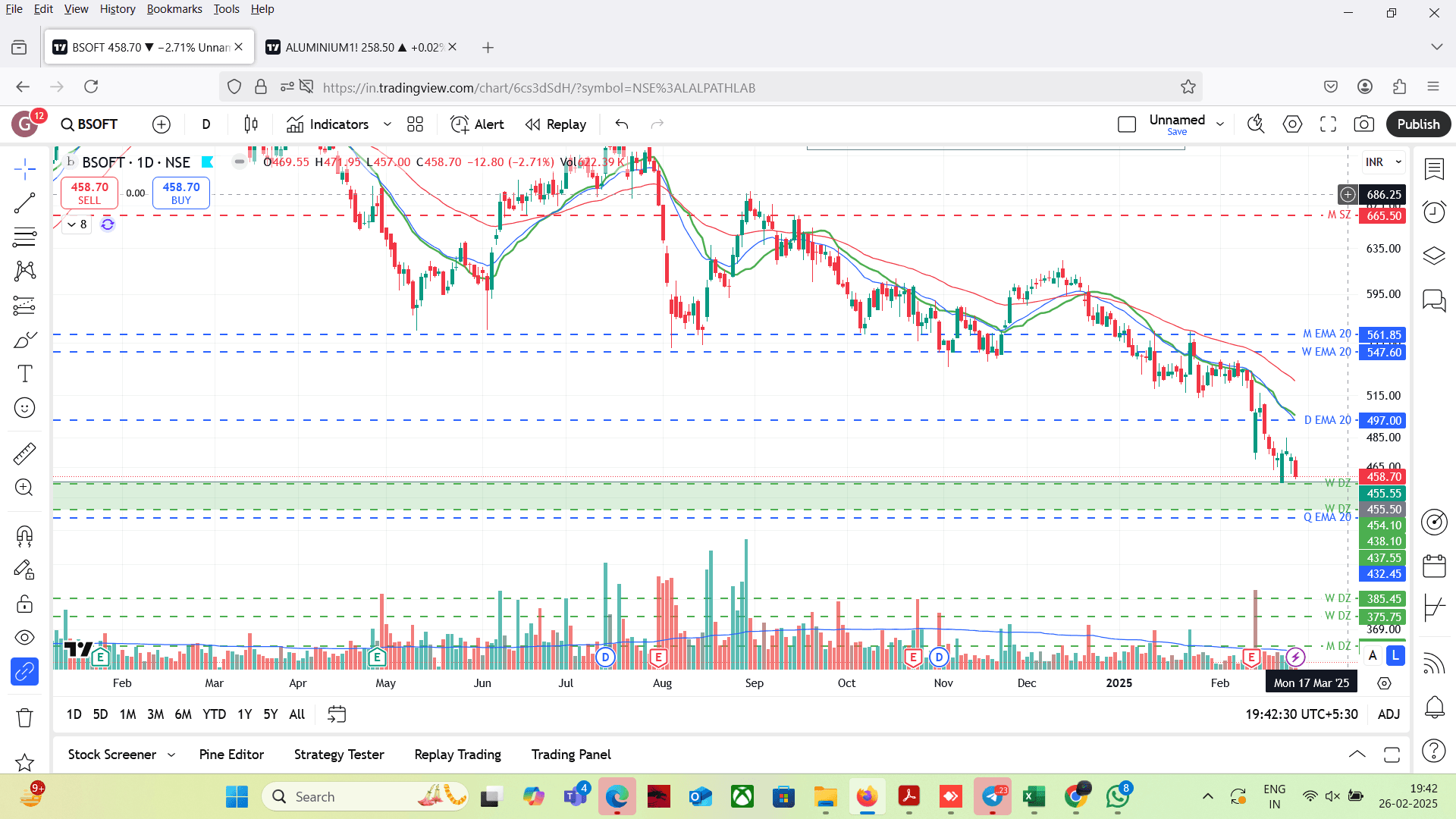The image size is (1456, 819).
Task: Select the 1D time range
Action: coord(74,714)
